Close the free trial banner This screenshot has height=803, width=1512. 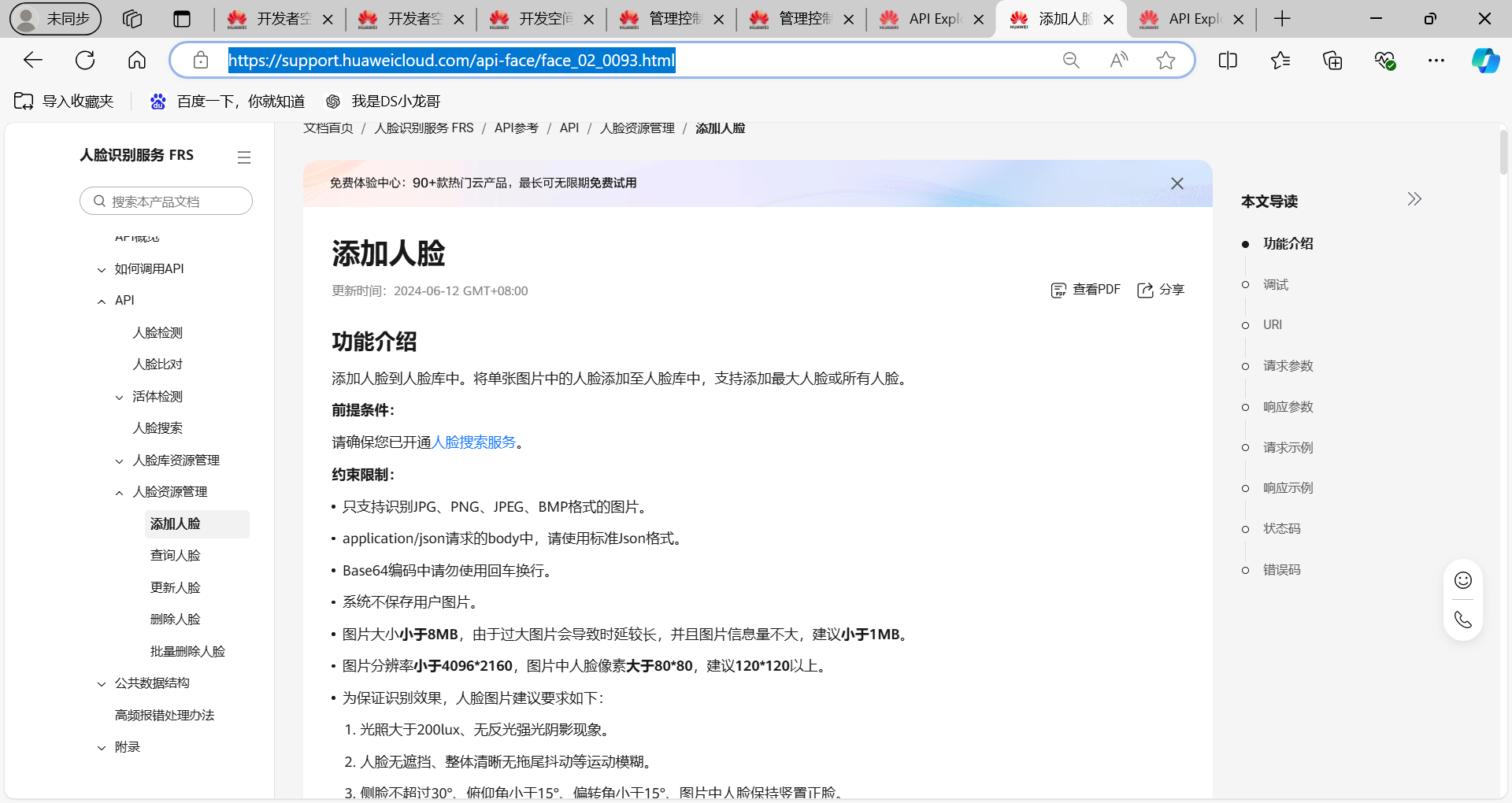(x=1177, y=183)
